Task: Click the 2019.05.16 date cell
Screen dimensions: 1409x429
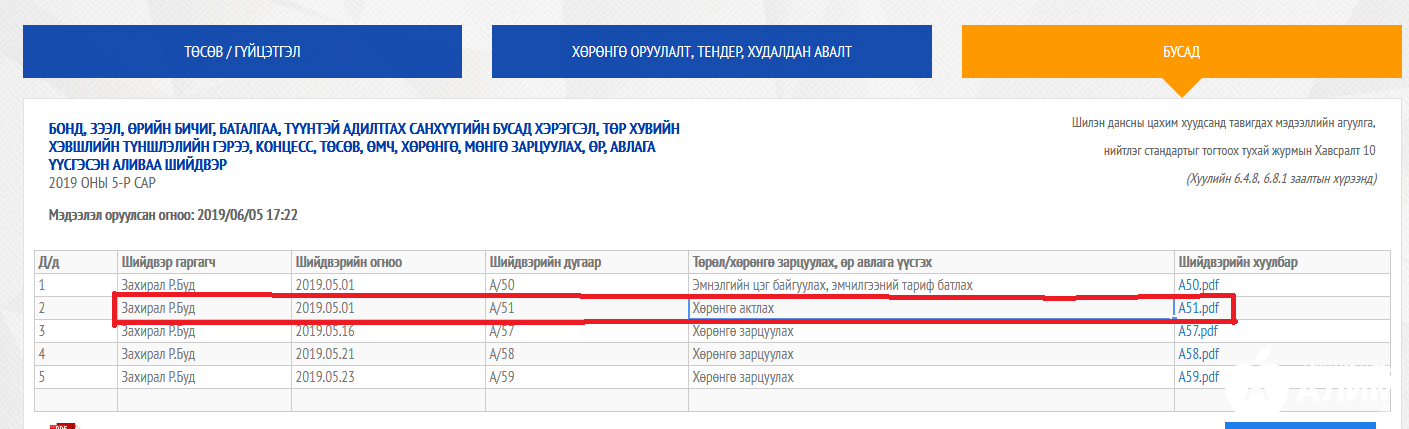Action: 325,331
